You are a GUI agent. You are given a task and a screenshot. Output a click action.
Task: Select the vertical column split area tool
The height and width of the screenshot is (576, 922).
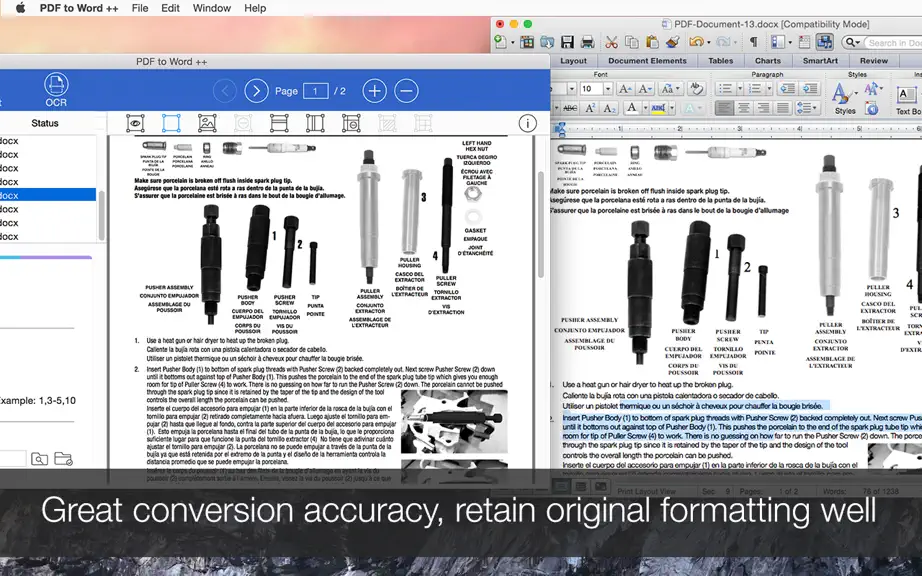[x=315, y=123]
